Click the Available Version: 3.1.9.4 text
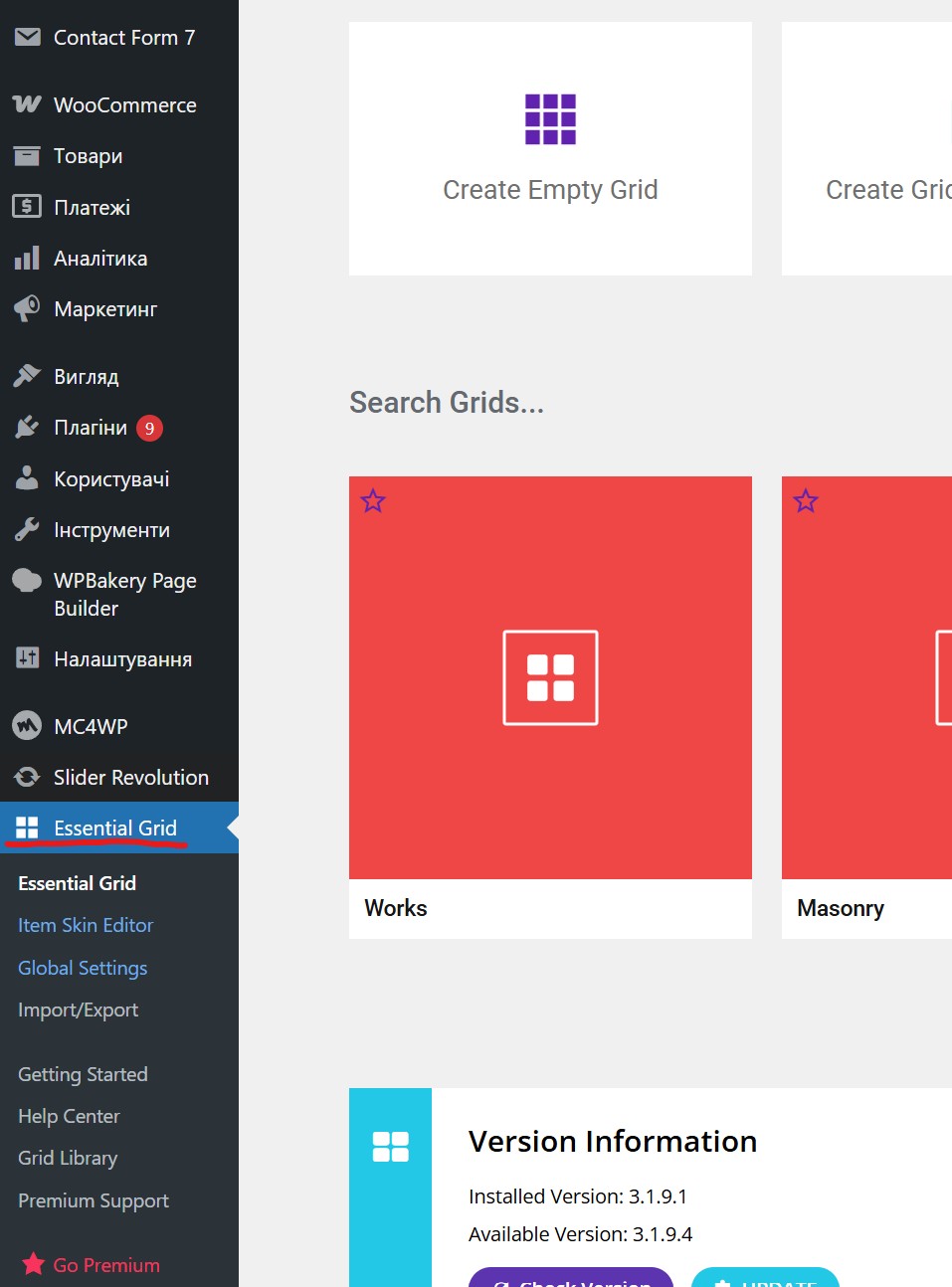Image resolution: width=952 pixels, height=1287 pixels. (x=581, y=1234)
